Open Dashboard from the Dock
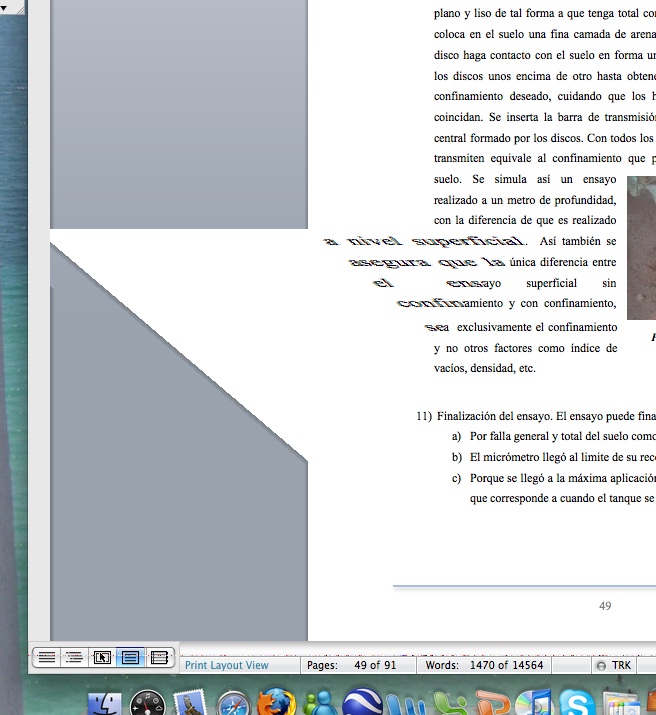Screen dimensions: 656x715 pos(147,703)
